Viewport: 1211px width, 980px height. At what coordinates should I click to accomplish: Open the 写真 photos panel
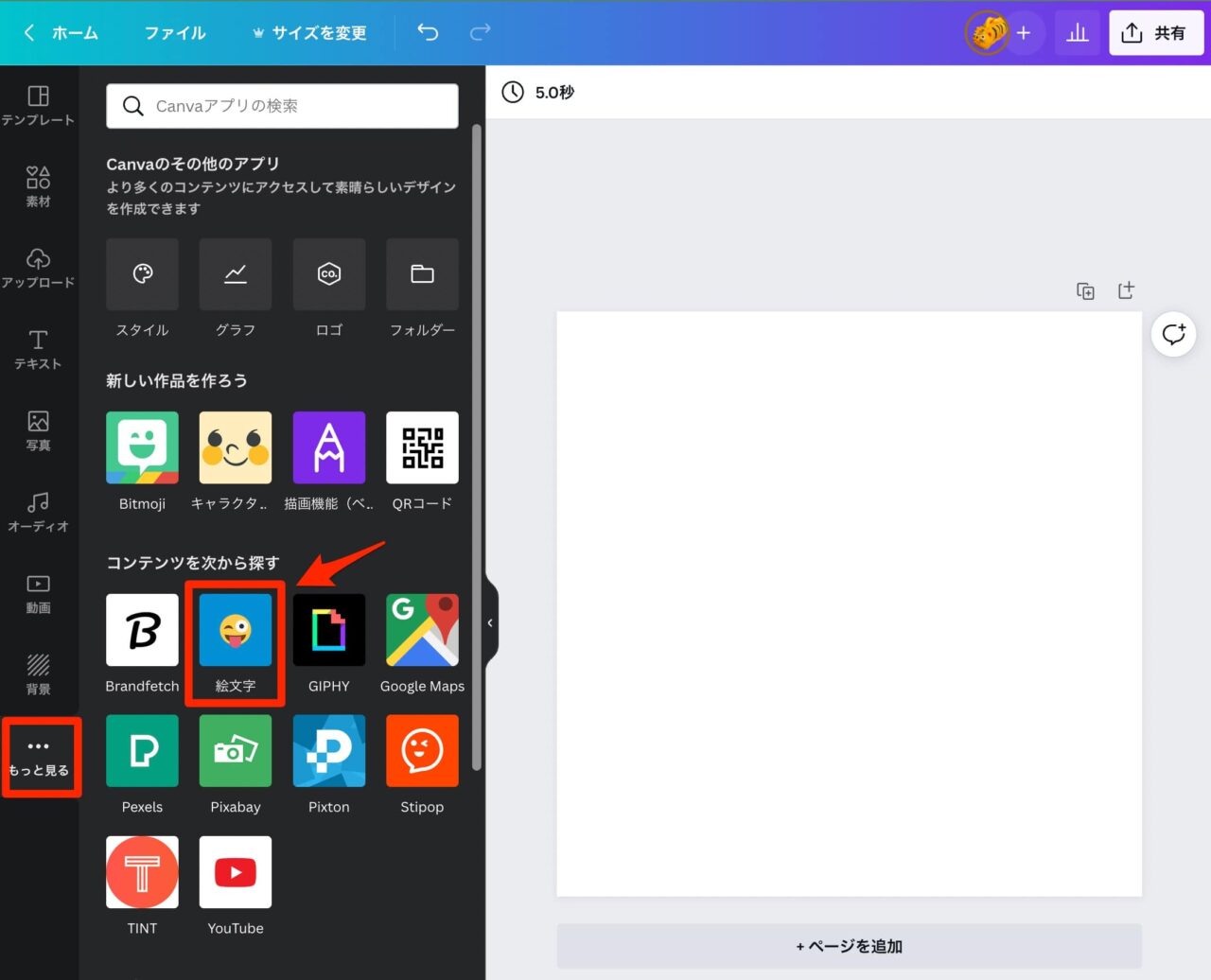(38, 430)
